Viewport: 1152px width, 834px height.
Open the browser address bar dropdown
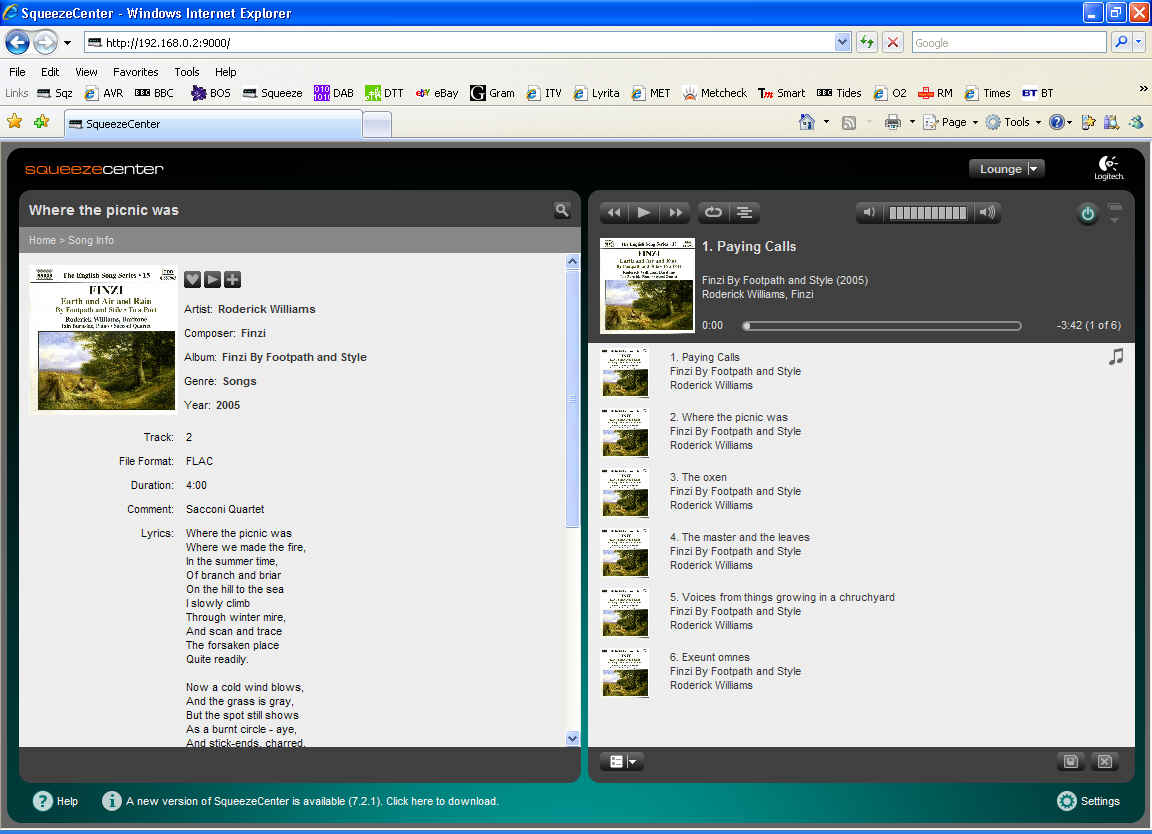click(842, 42)
